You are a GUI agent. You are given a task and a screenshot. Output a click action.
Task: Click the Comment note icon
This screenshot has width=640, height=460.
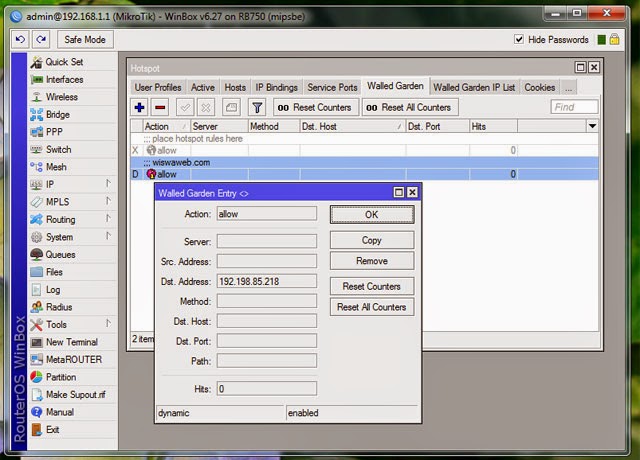[231, 107]
